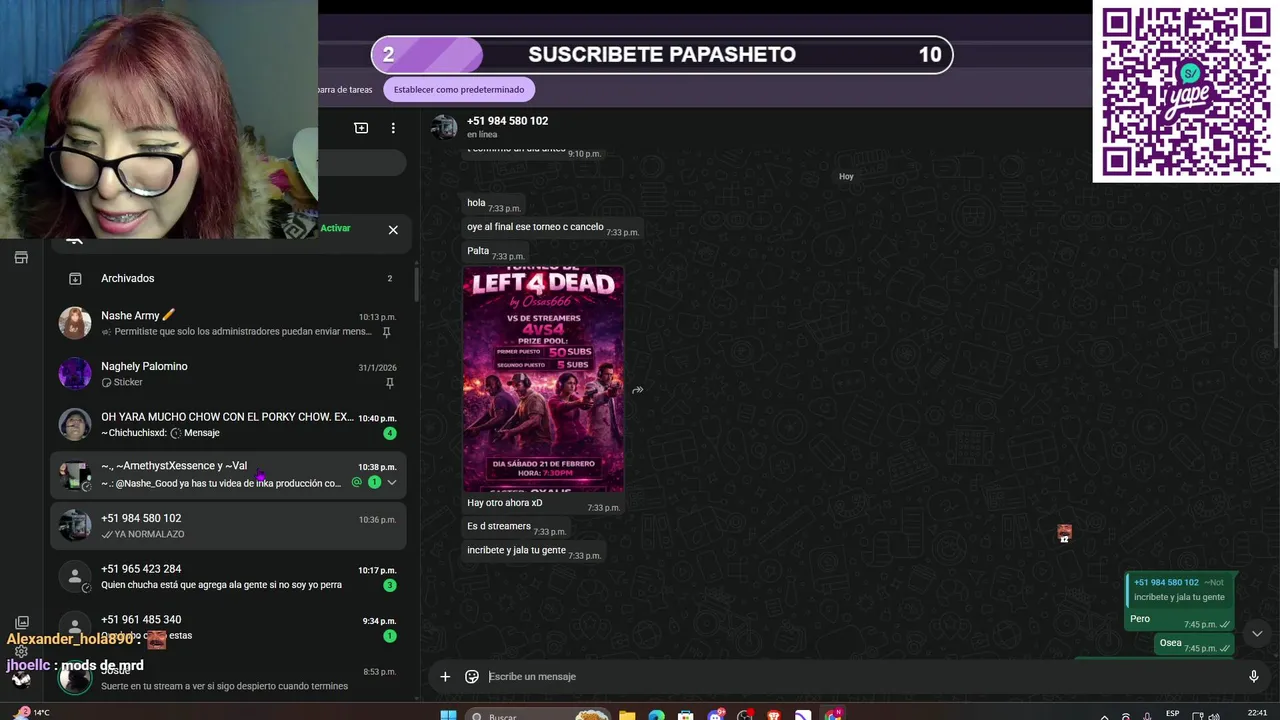1280x720 pixels.
Task: Click unread badge on +51 961 485 340
Action: tap(390, 636)
